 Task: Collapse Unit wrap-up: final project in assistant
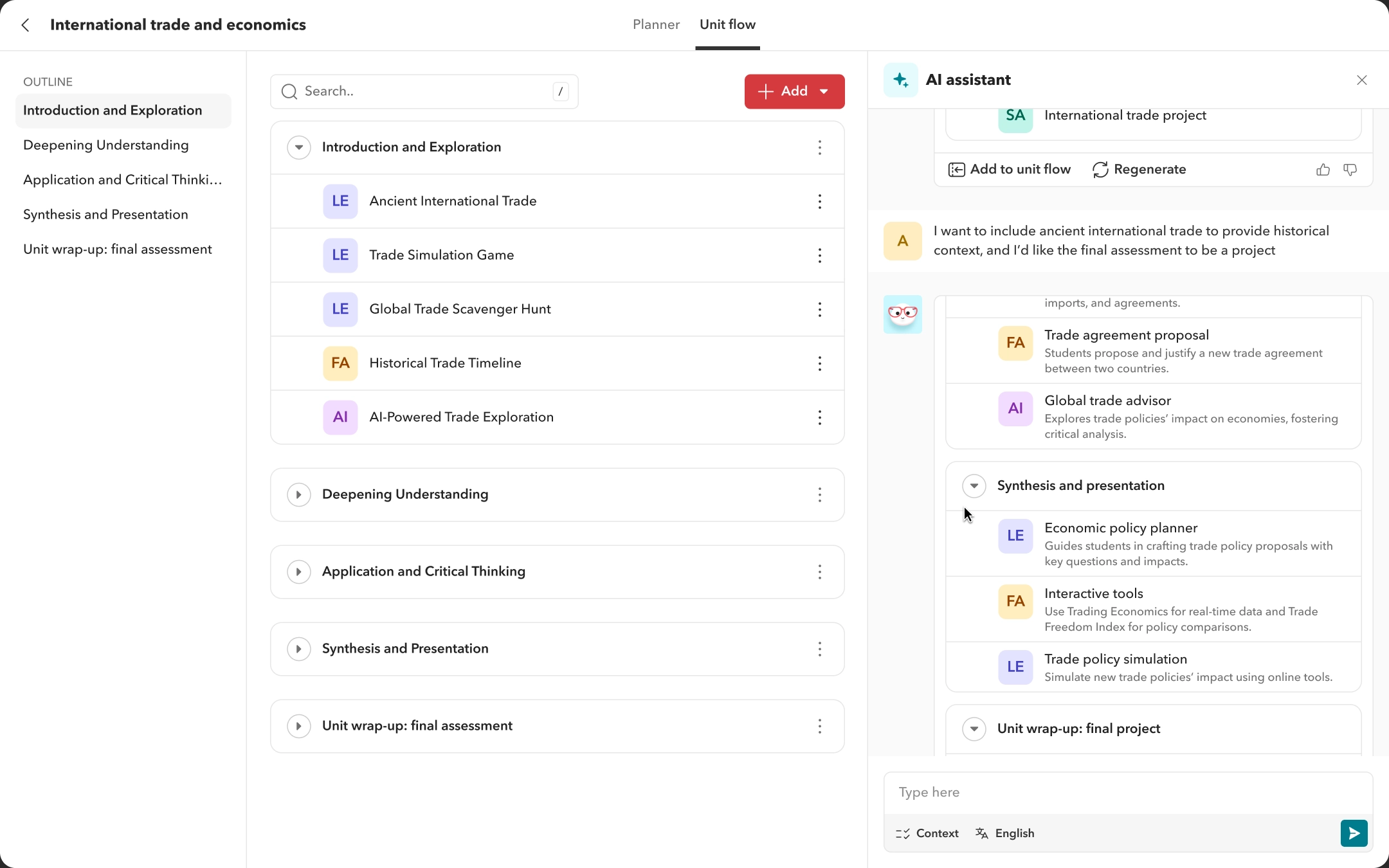974,728
